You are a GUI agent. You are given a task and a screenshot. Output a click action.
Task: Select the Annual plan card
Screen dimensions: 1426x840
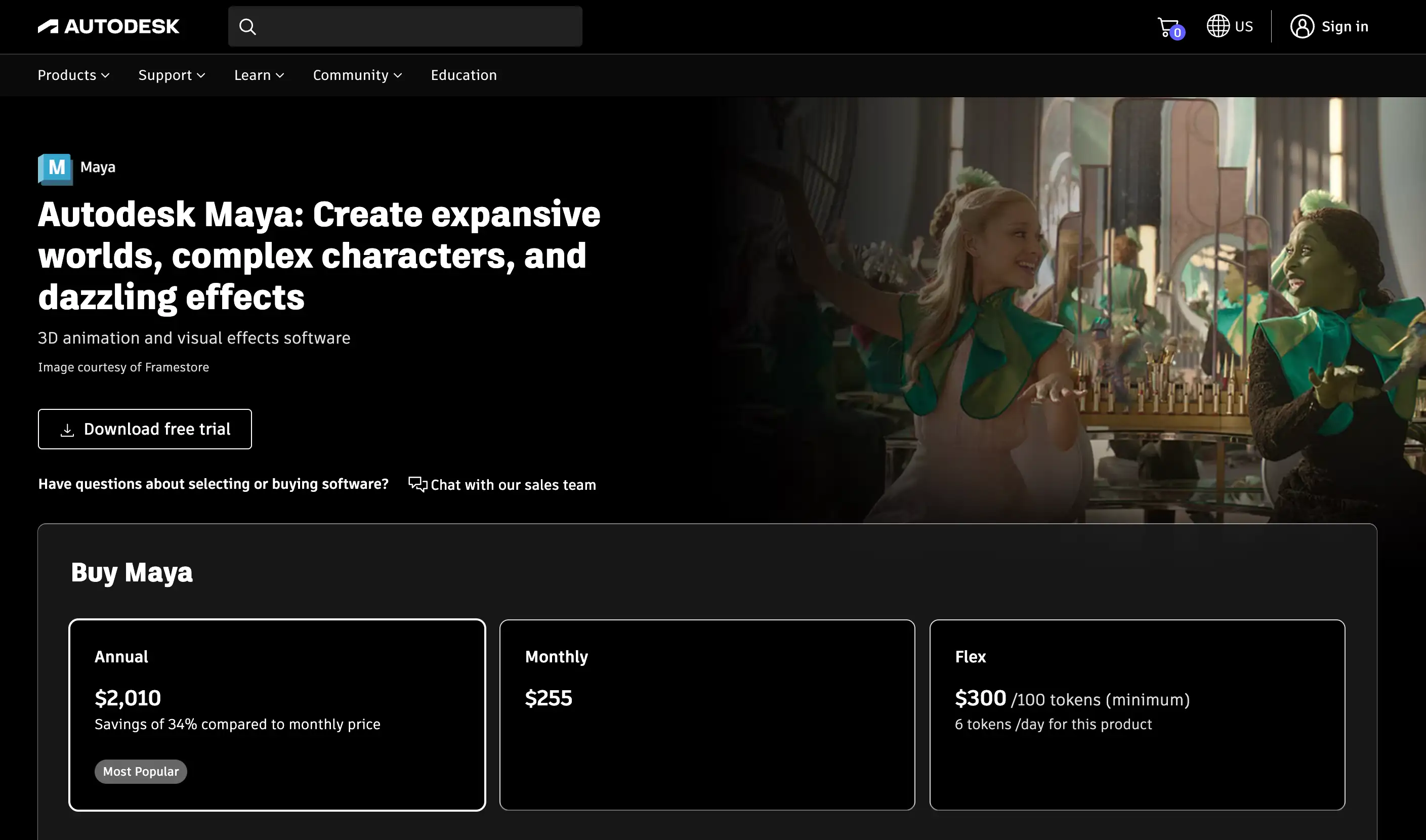[x=277, y=715]
